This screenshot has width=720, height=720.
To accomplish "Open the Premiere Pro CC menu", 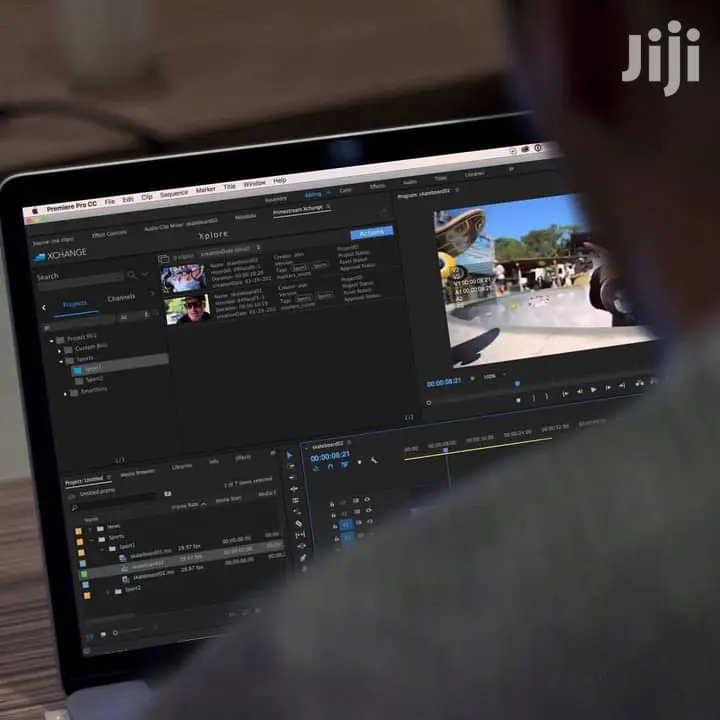I will point(71,206).
